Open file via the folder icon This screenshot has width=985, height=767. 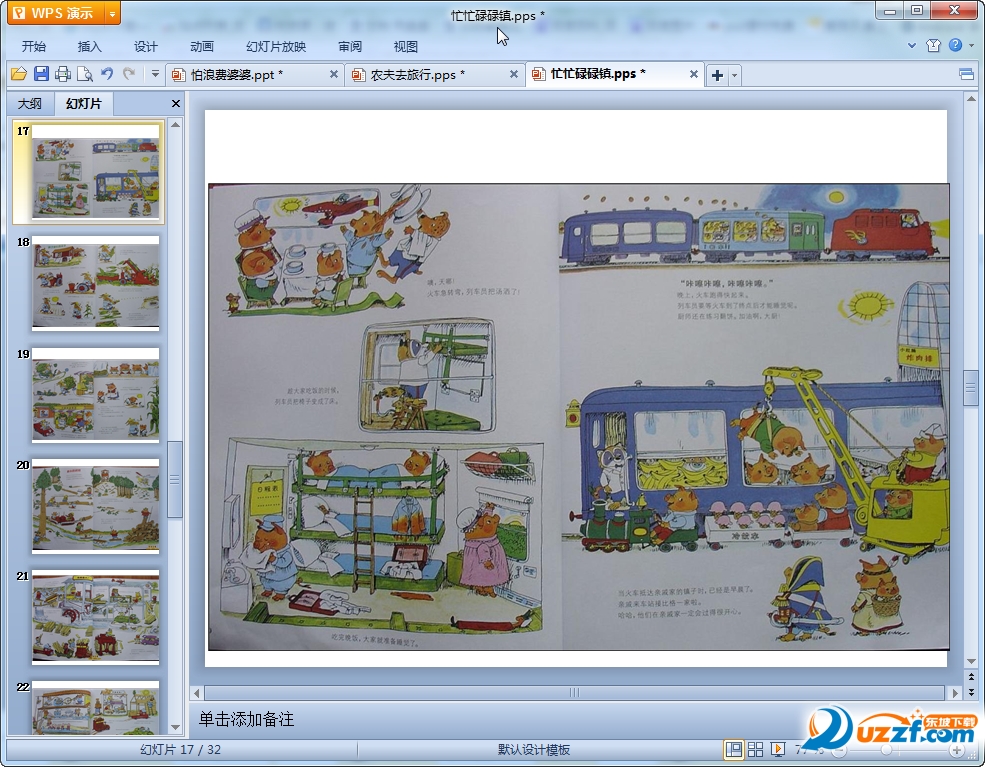tap(19, 74)
